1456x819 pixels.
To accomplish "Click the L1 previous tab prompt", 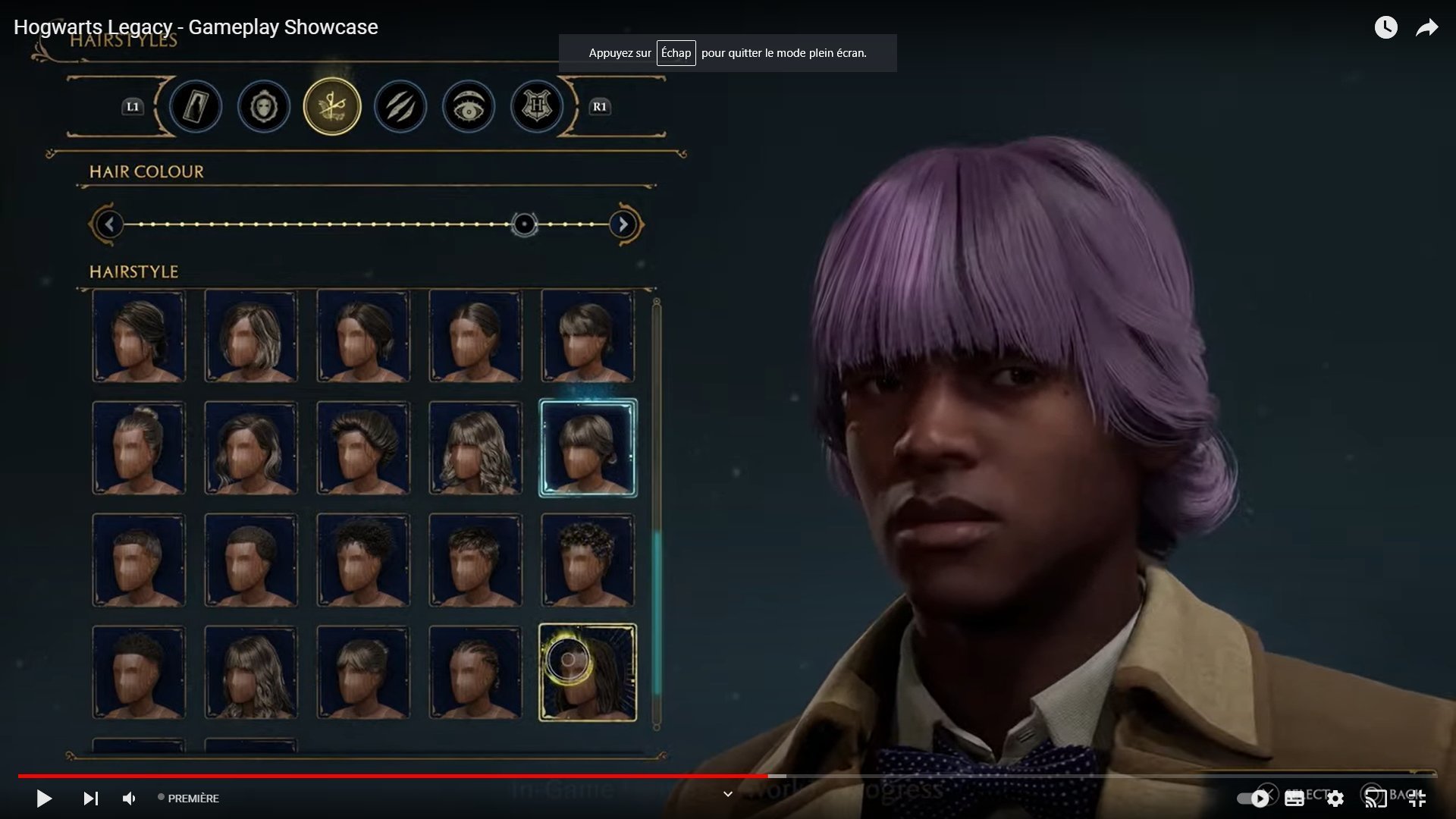I will point(133,107).
